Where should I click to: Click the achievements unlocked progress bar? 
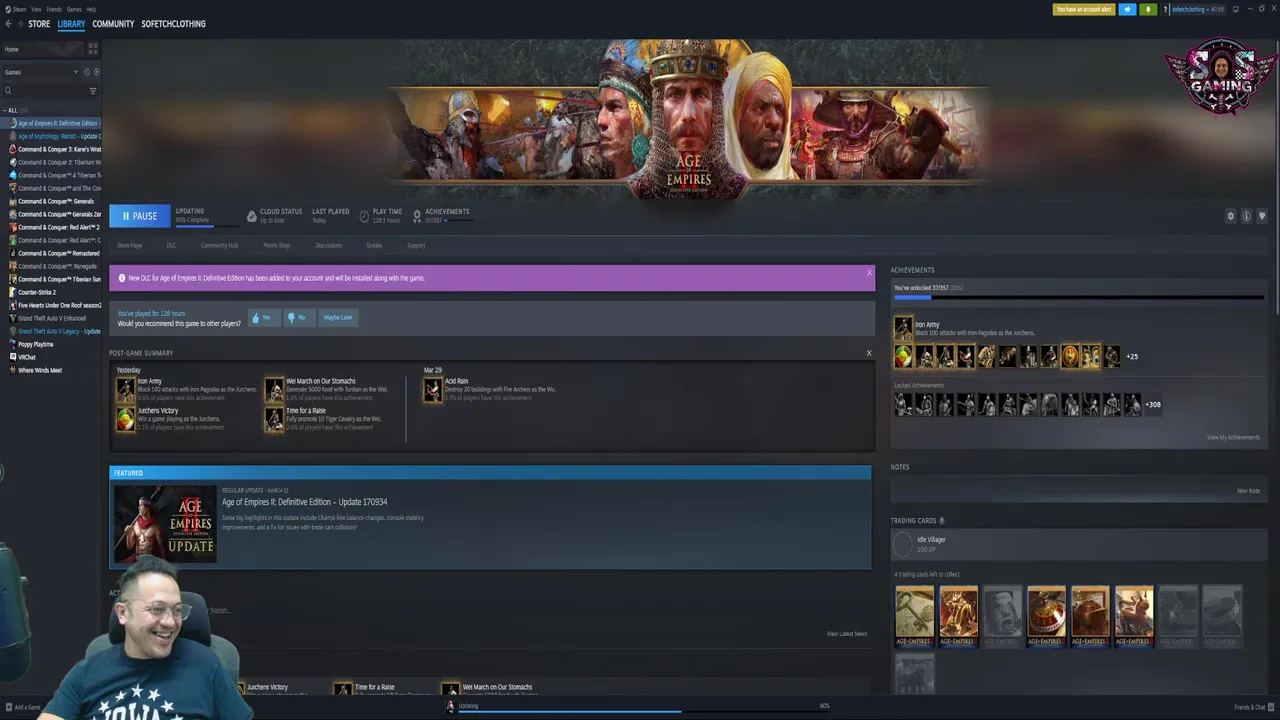tap(1079, 297)
